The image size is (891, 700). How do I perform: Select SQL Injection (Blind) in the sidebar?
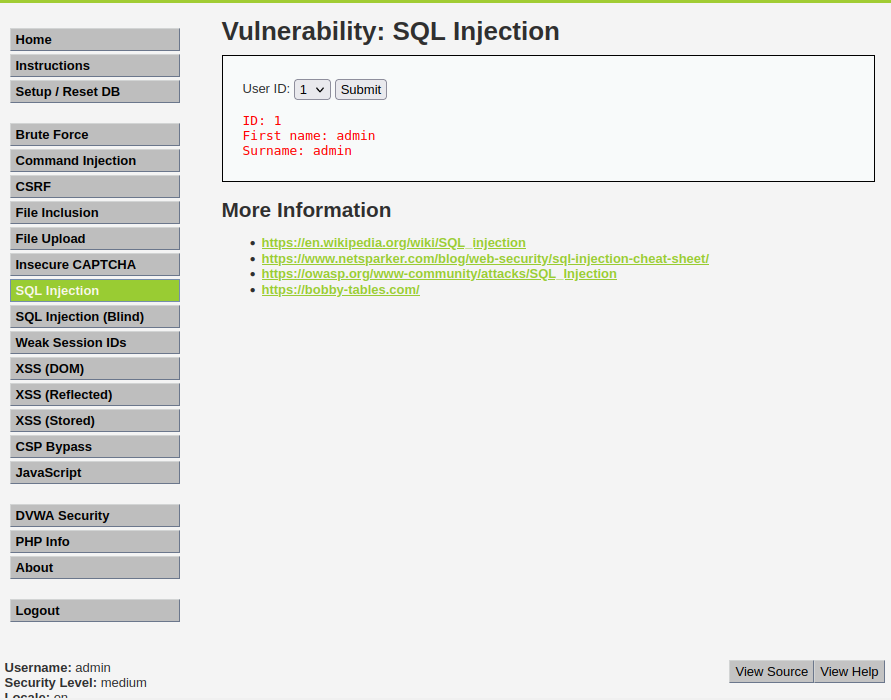(94, 316)
